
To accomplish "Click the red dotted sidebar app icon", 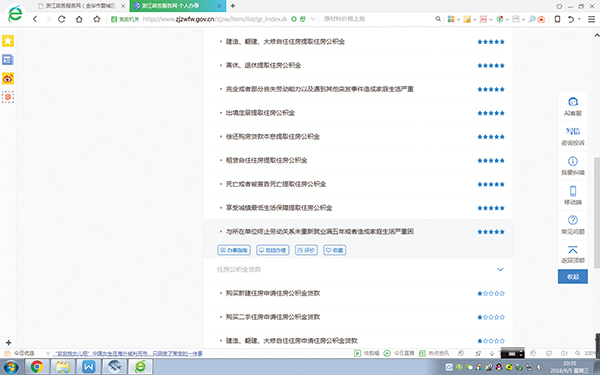I will click(8, 97).
